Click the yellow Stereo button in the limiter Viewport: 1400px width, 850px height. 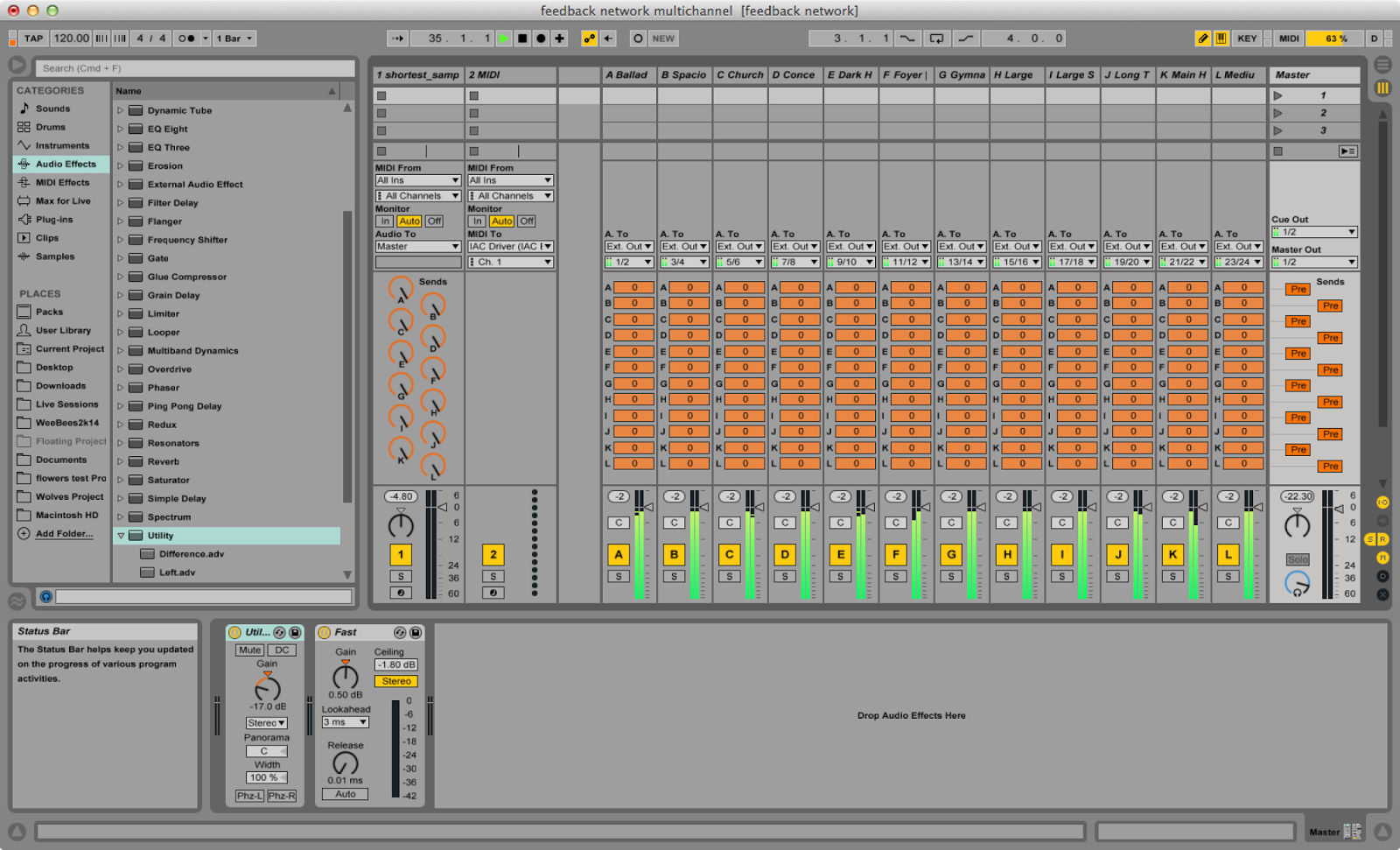click(x=396, y=681)
